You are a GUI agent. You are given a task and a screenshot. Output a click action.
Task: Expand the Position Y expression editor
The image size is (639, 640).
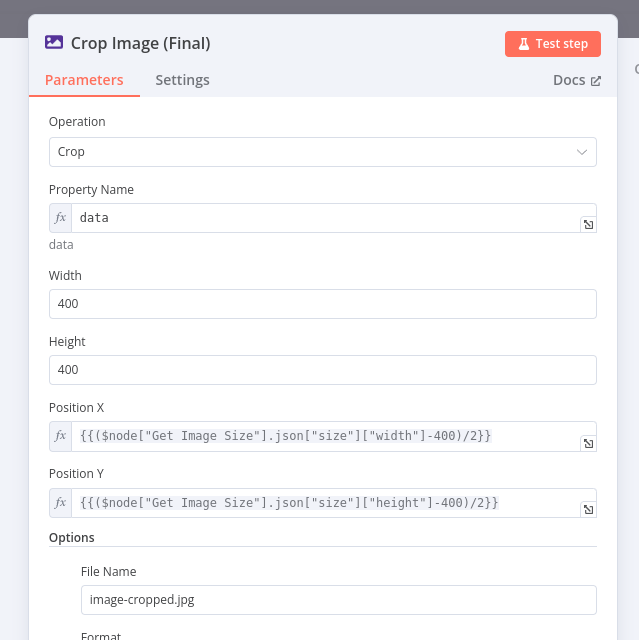tap(588, 509)
